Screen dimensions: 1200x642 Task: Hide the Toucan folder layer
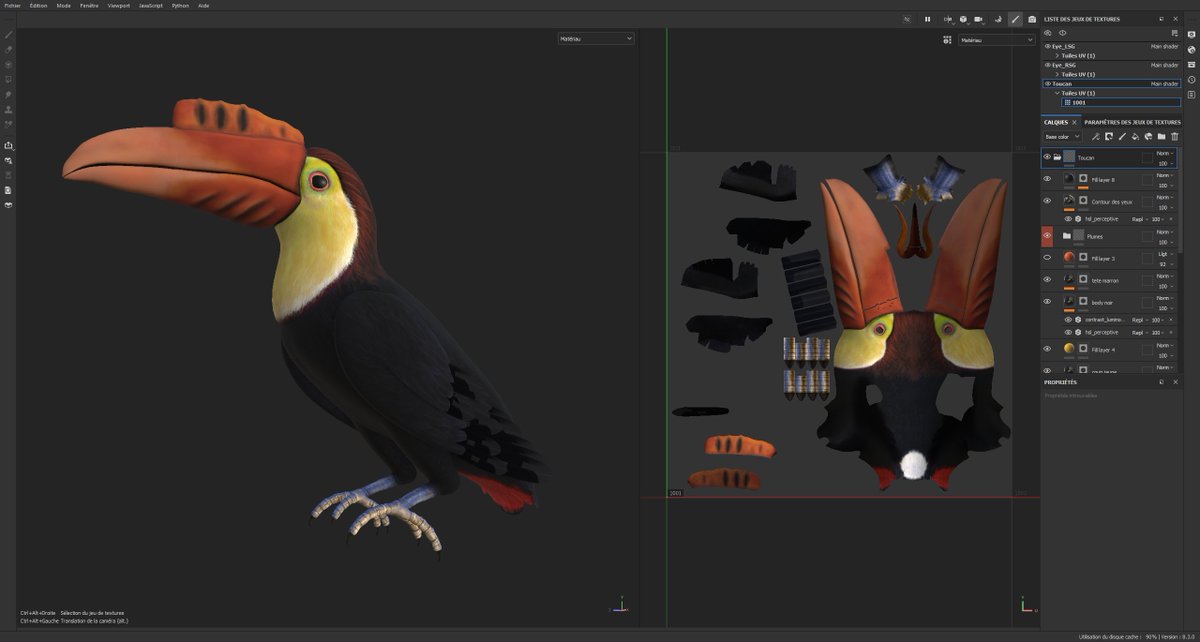click(x=1047, y=157)
